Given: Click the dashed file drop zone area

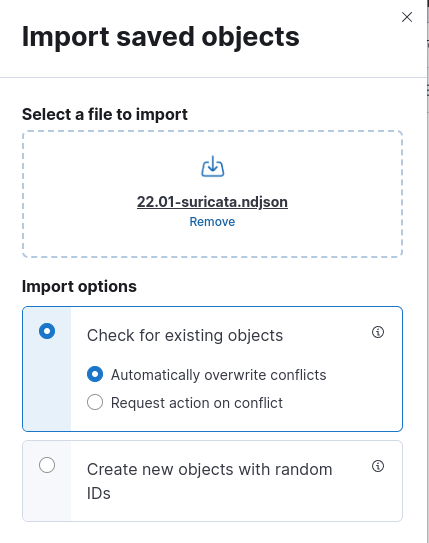Looking at the screenshot, I should coord(213,194).
